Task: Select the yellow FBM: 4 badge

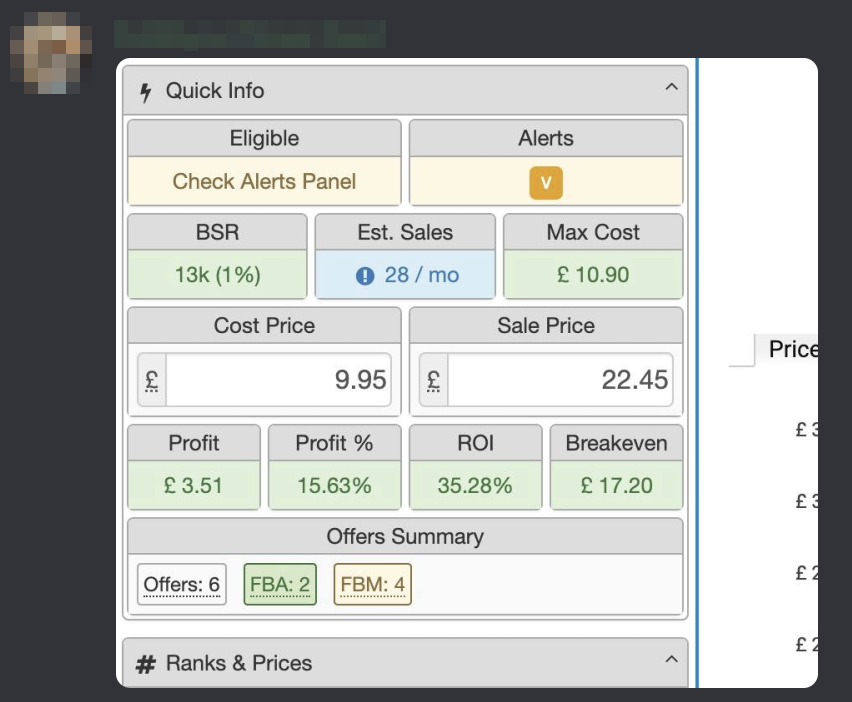Action: [x=373, y=585]
